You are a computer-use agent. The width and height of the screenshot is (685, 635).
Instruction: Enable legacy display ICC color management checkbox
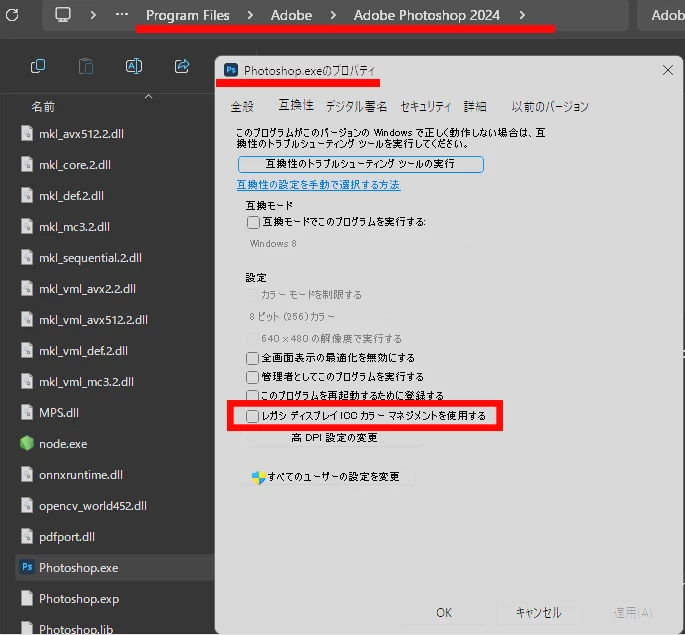(252, 416)
